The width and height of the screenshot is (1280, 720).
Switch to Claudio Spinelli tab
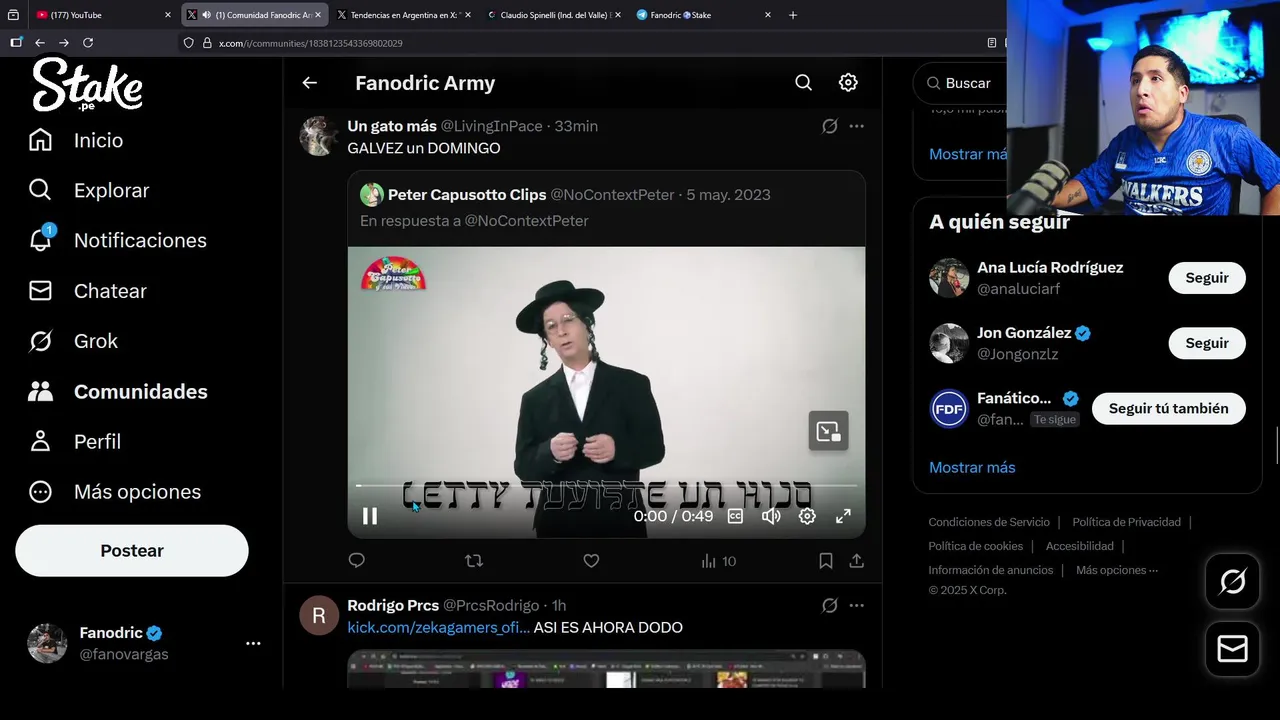553,15
